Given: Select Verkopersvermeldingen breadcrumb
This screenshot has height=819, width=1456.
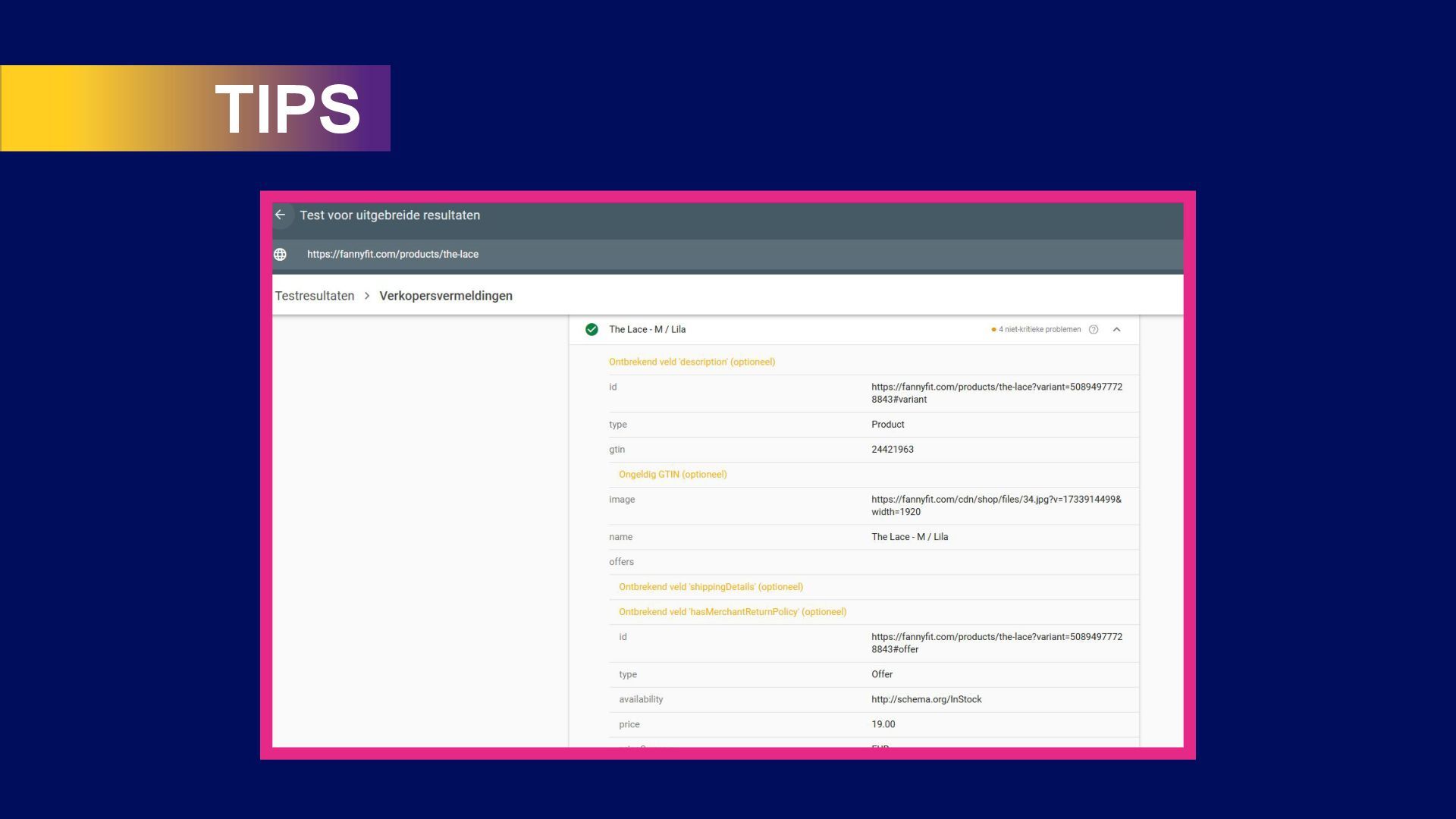Looking at the screenshot, I should coord(445,297).
